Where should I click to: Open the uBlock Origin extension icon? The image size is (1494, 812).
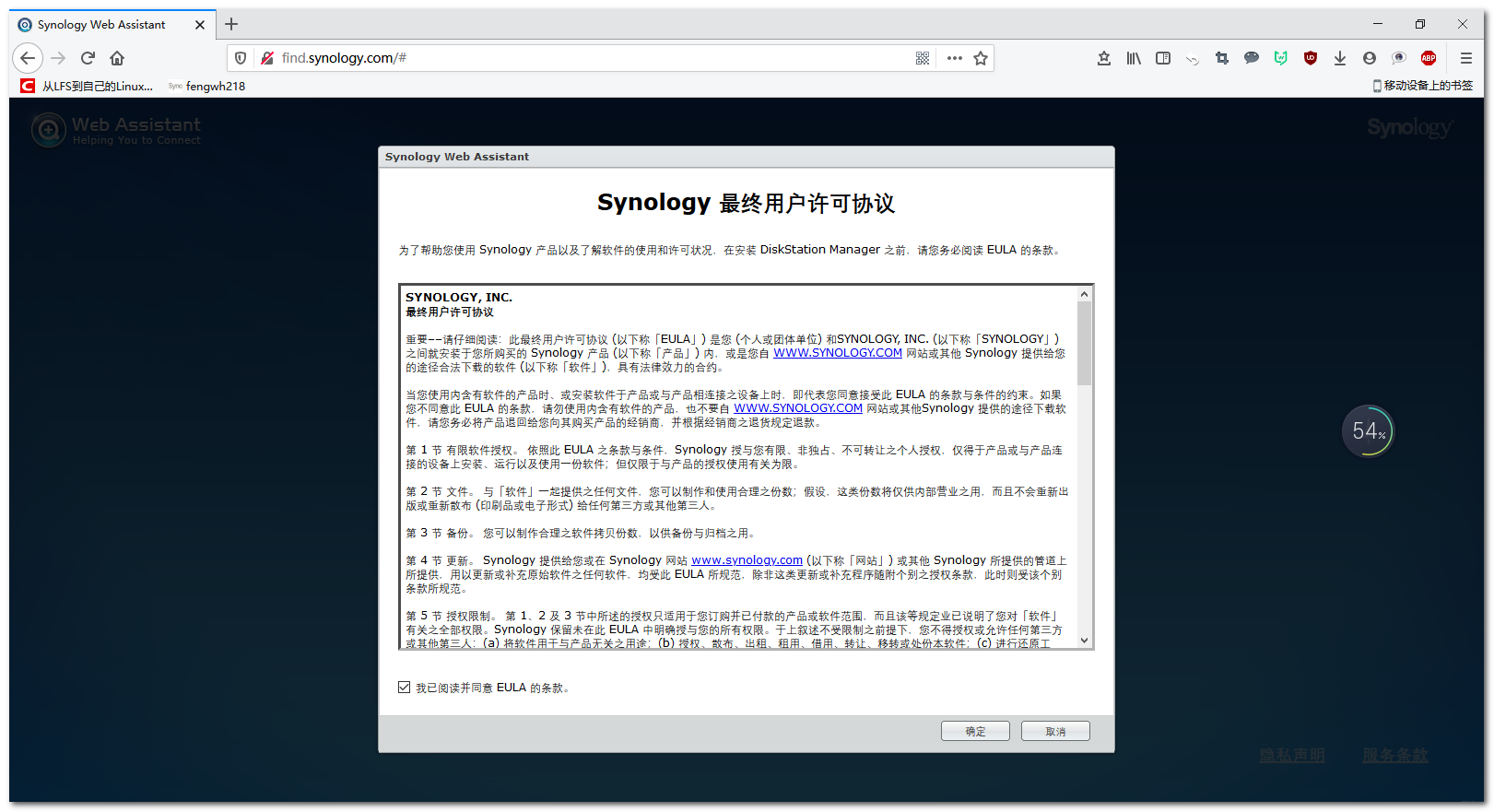(x=1311, y=58)
